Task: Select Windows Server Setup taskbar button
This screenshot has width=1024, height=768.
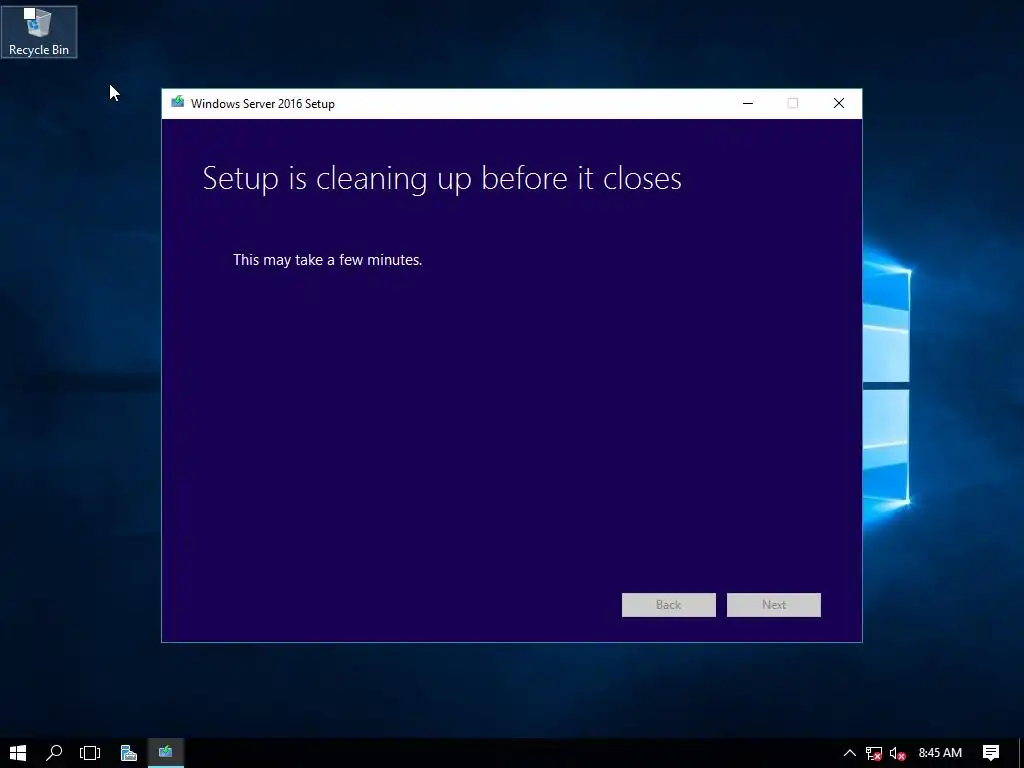Action: tap(165, 753)
